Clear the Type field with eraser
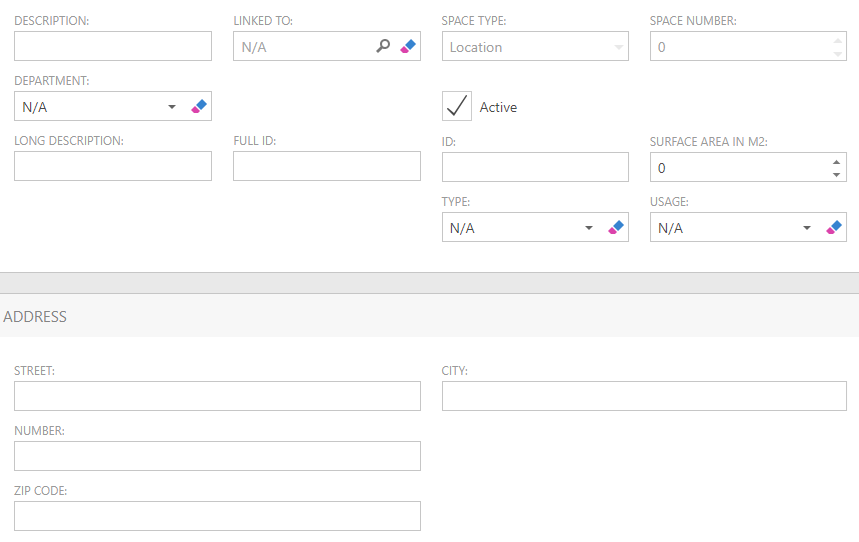Screen dimensions: 859x542 coord(616,227)
